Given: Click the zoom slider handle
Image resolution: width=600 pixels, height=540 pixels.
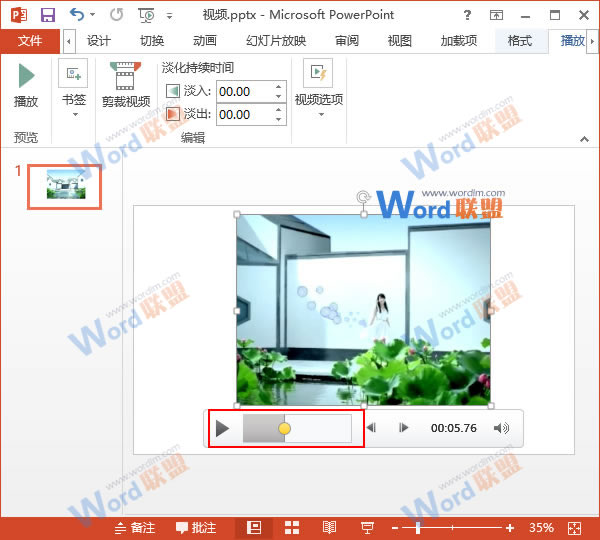Looking at the screenshot, I should pyautogui.click(x=418, y=528).
